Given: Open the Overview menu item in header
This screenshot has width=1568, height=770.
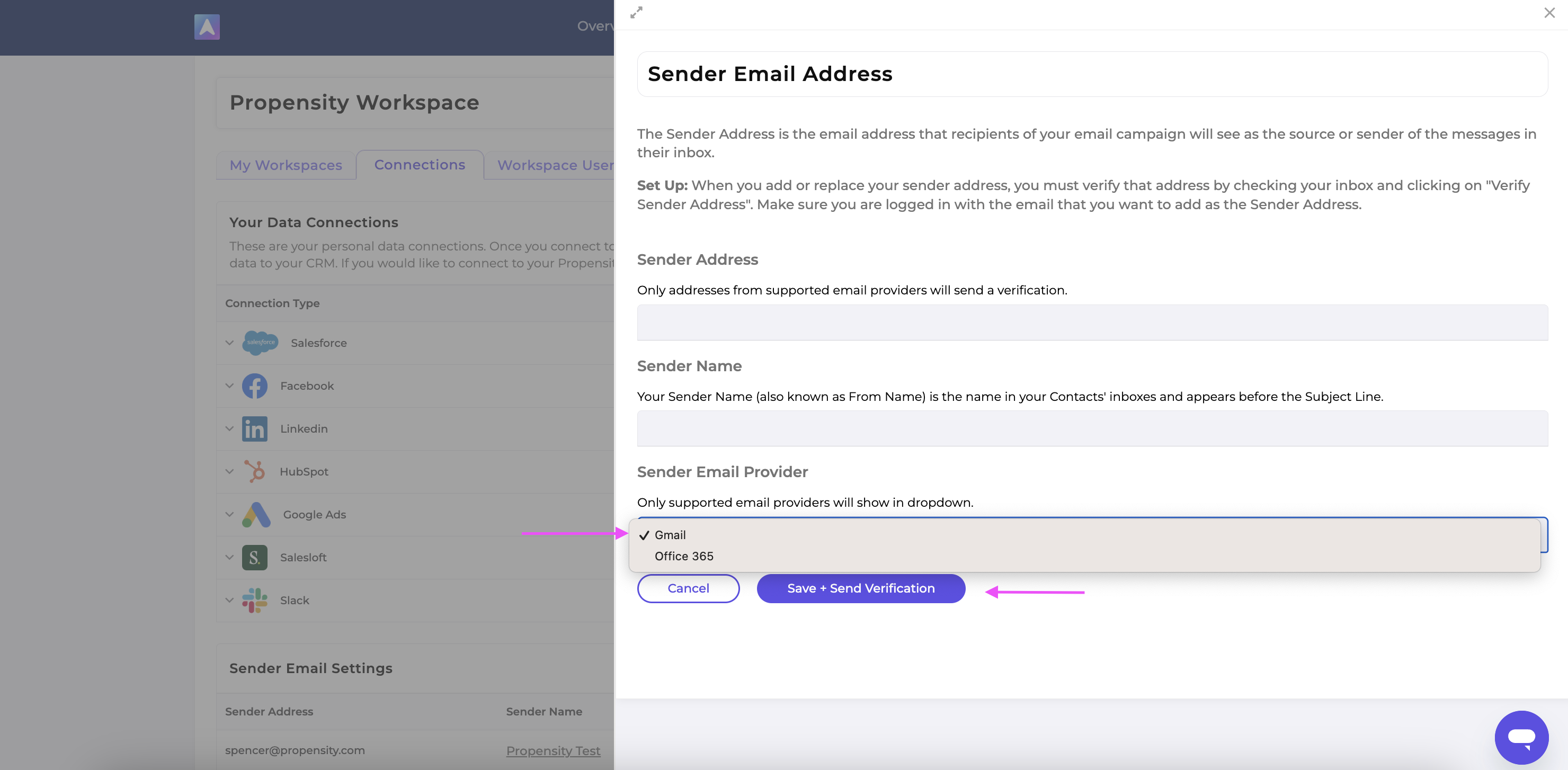Looking at the screenshot, I should coord(595,26).
